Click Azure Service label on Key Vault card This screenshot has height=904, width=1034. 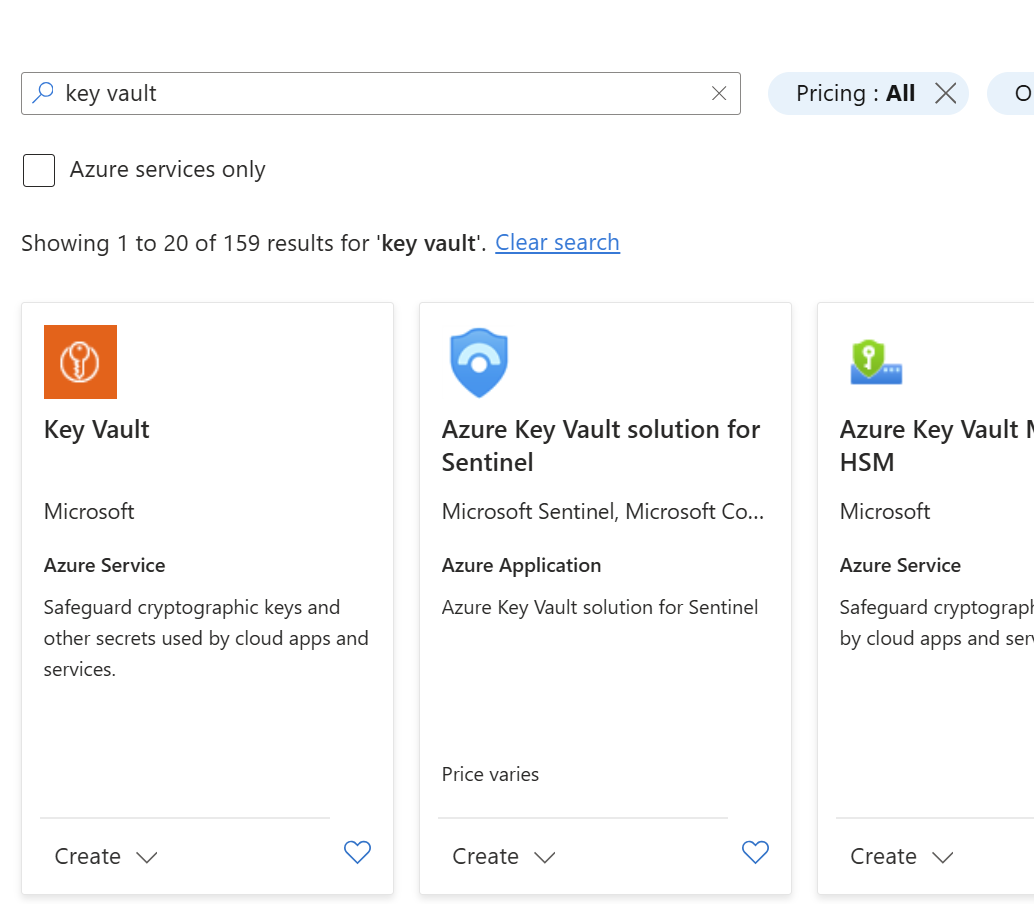[x=104, y=565]
